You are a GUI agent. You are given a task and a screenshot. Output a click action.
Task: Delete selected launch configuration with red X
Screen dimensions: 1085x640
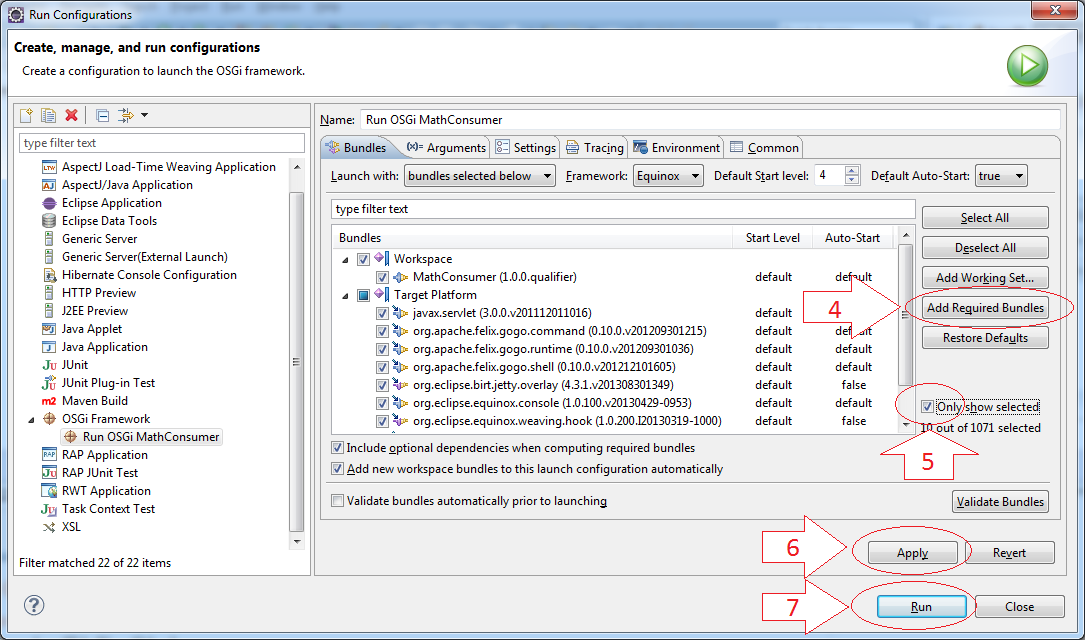[x=71, y=116]
